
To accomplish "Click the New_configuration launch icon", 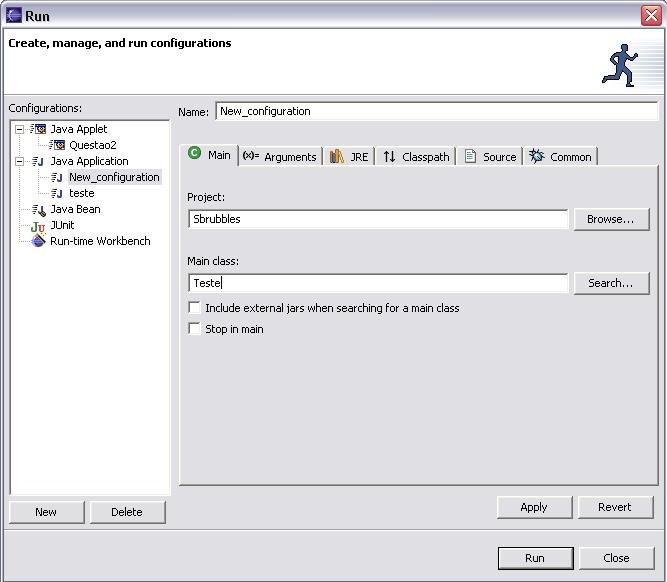I will click(x=57, y=177).
